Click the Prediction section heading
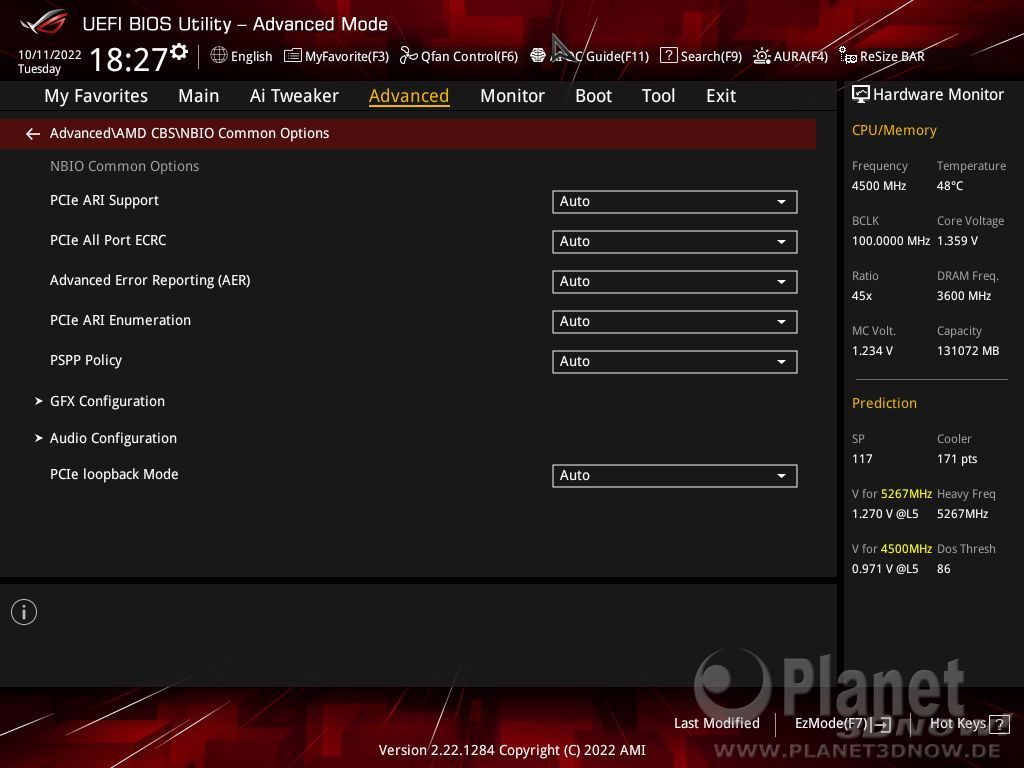1024x768 pixels. tap(884, 403)
